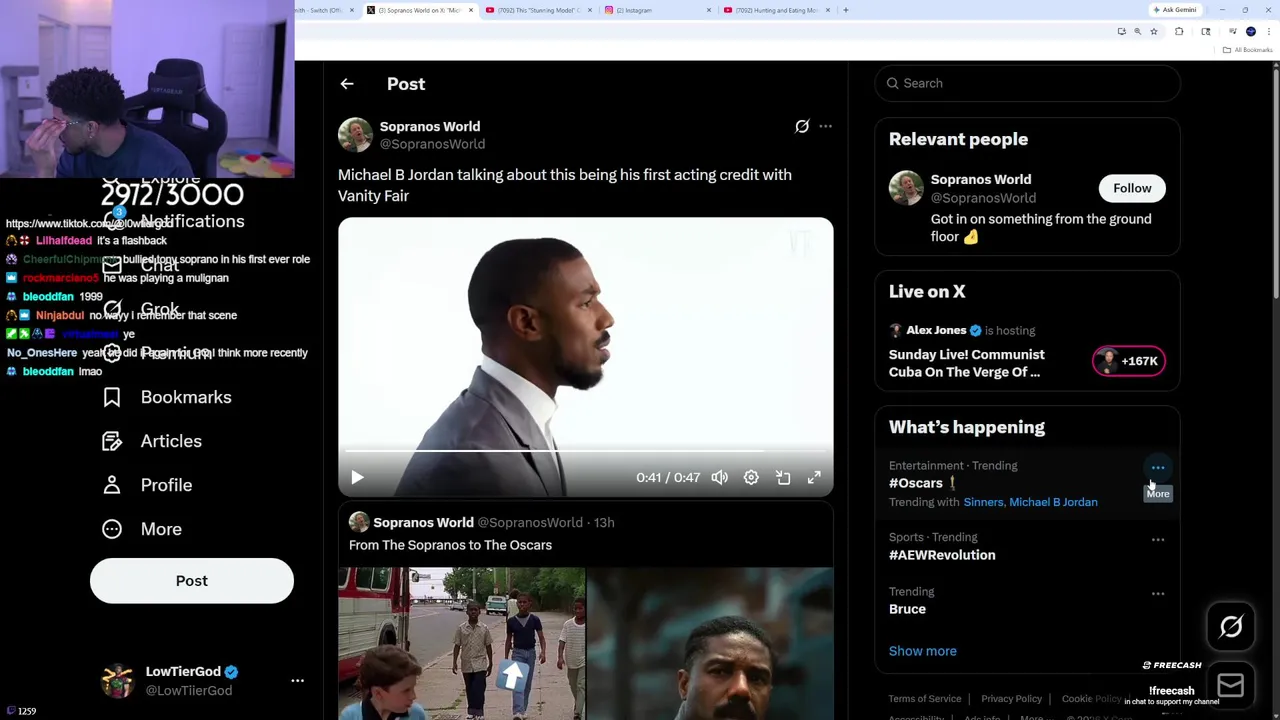Open options for #AEWRevolution trend

[x=1158, y=540]
